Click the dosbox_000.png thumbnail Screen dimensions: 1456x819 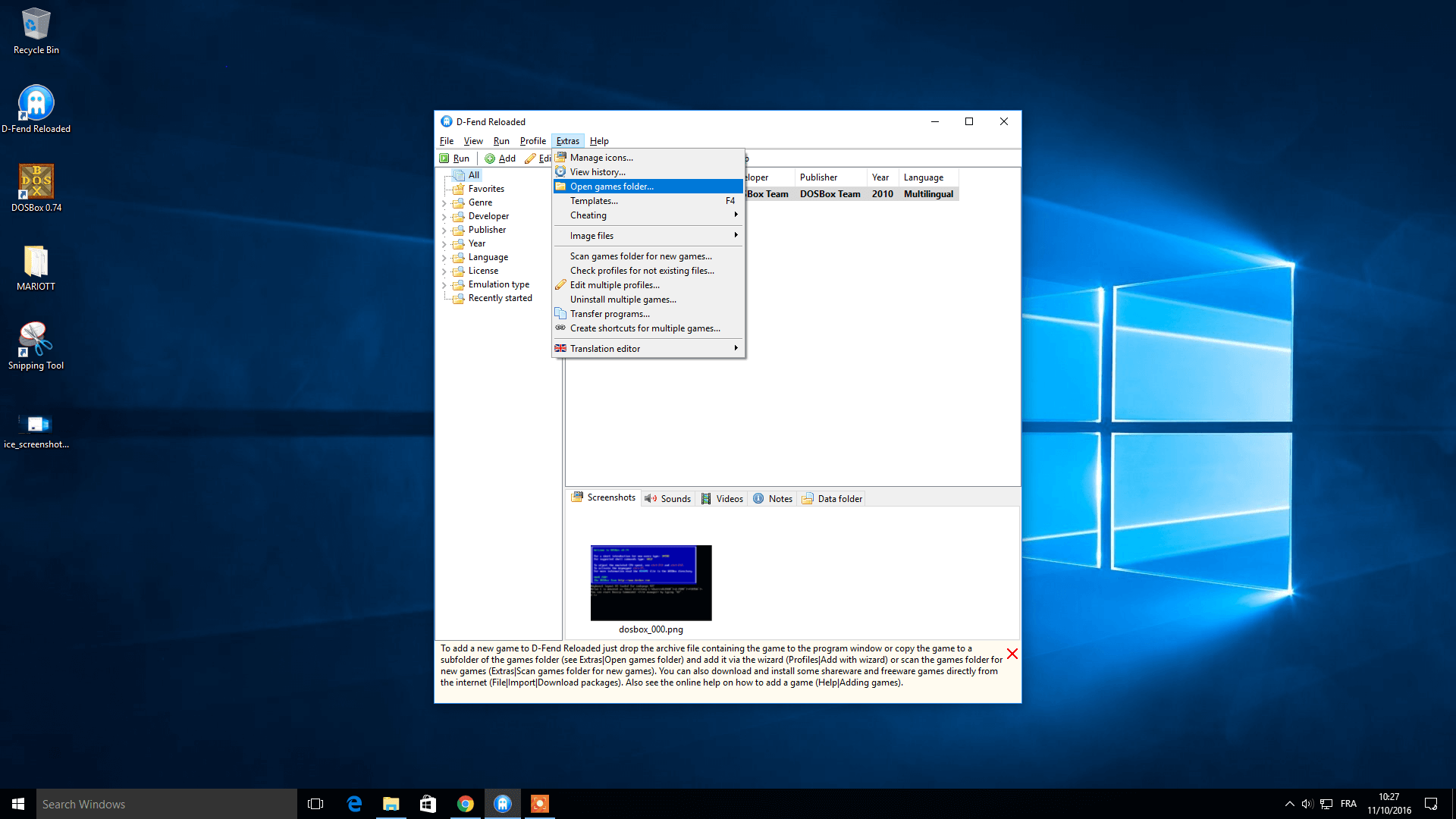click(x=650, y=582)
